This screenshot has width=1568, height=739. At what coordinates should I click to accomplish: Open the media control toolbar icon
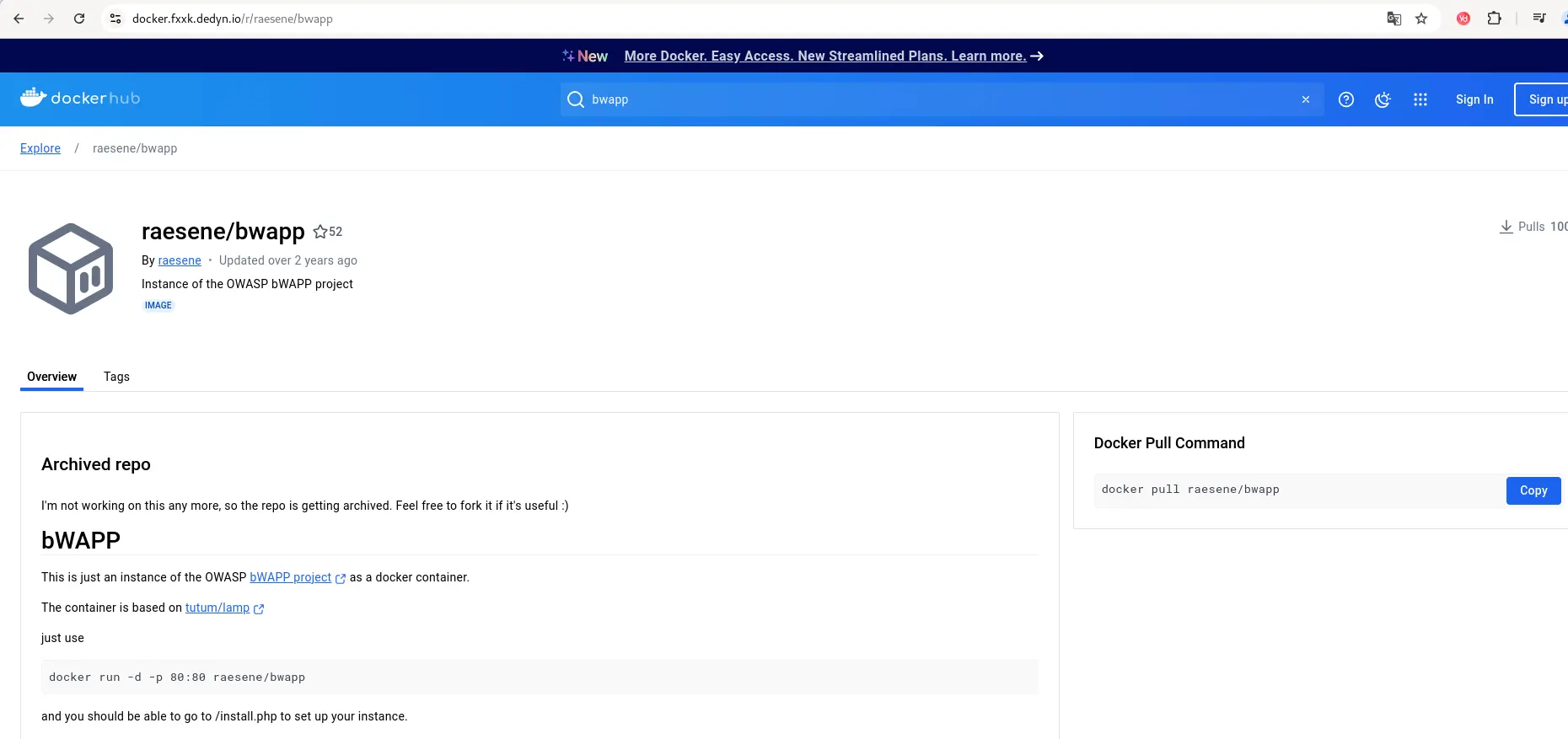pos(1539,19)
